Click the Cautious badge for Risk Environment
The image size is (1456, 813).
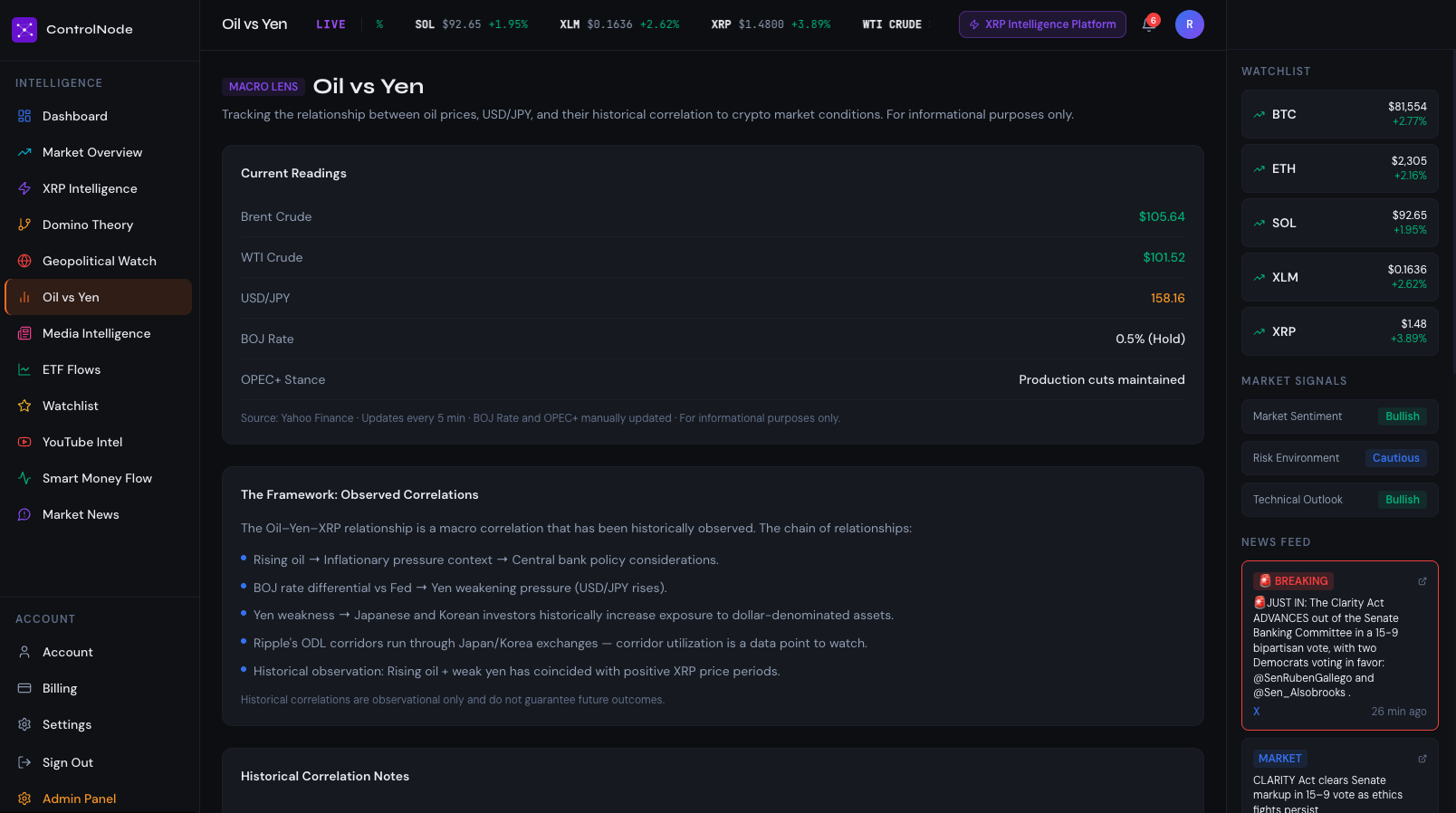1395,458
